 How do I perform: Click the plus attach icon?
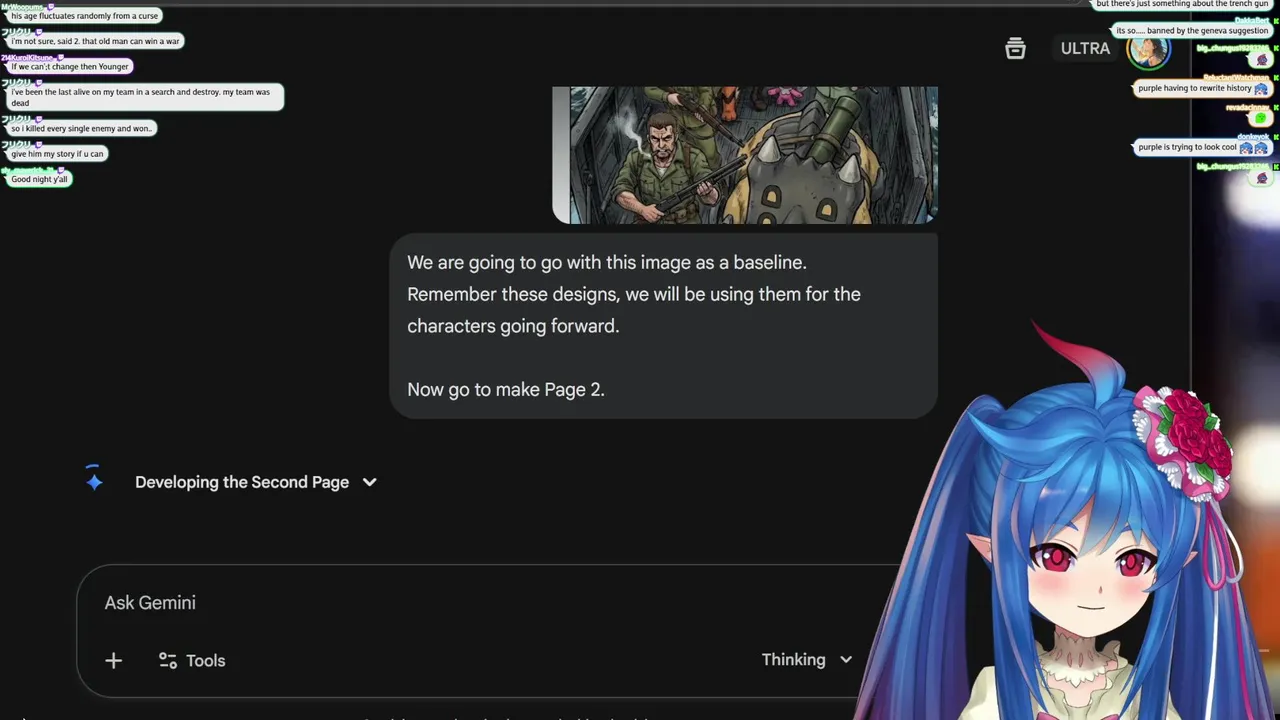113,661
